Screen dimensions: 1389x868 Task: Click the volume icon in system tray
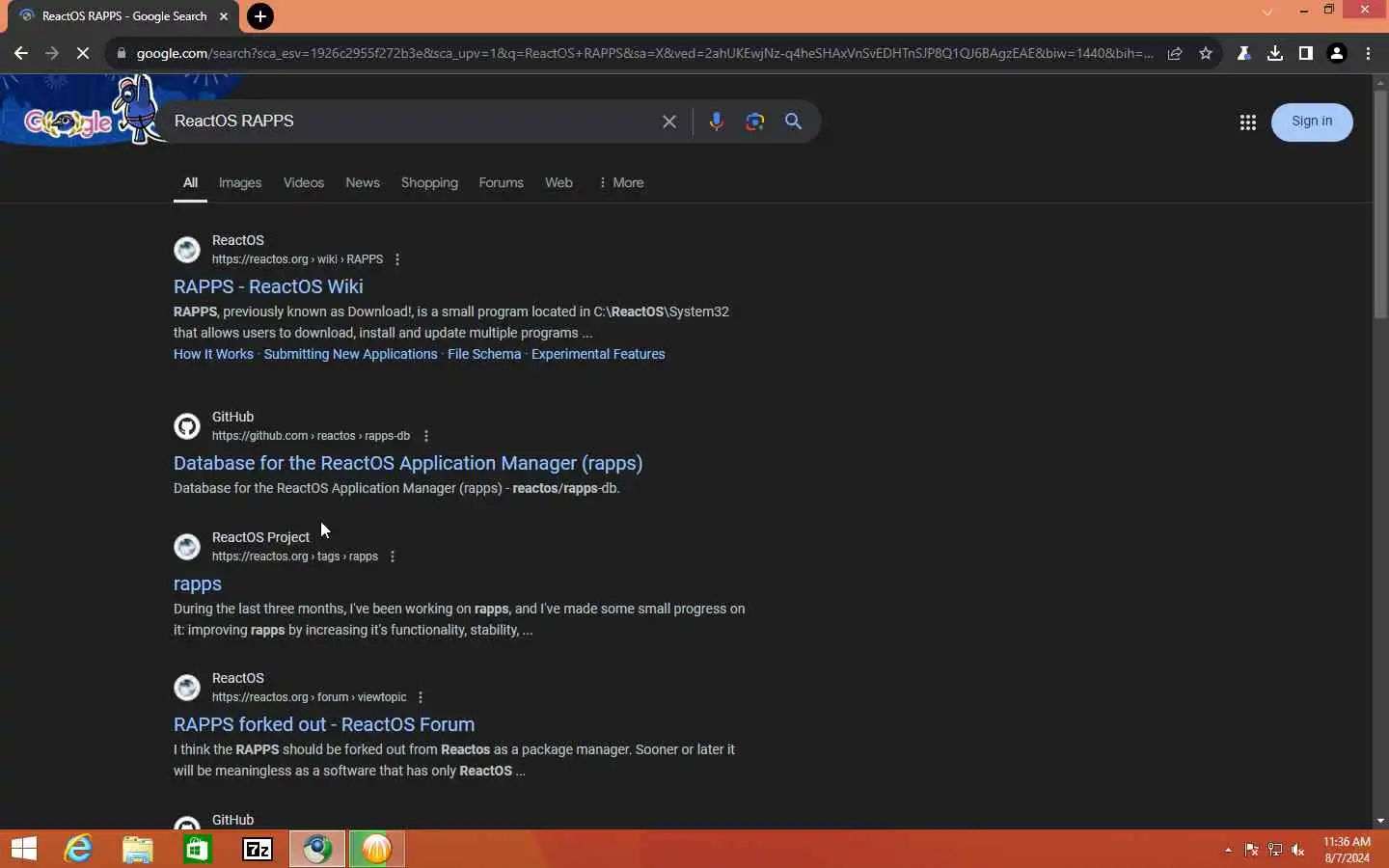(x=1298, y=850)
